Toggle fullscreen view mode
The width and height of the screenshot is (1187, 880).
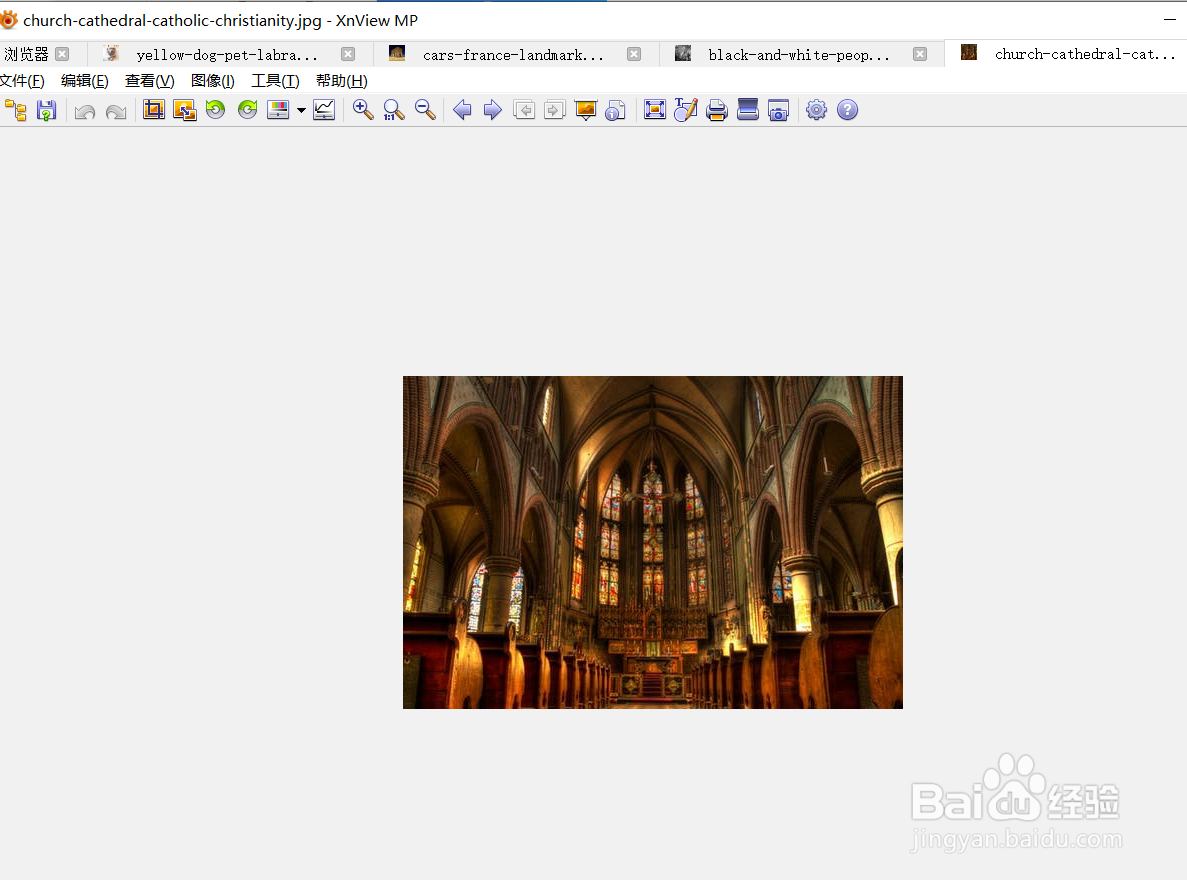[654, 110]
